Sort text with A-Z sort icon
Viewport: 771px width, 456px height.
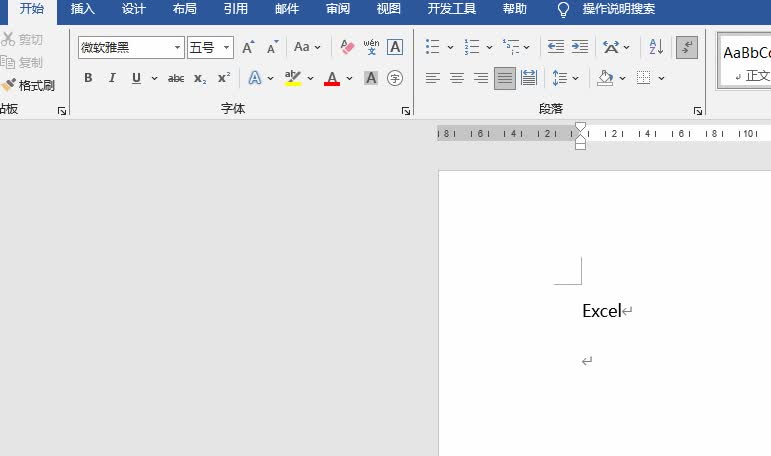point(656,47)
